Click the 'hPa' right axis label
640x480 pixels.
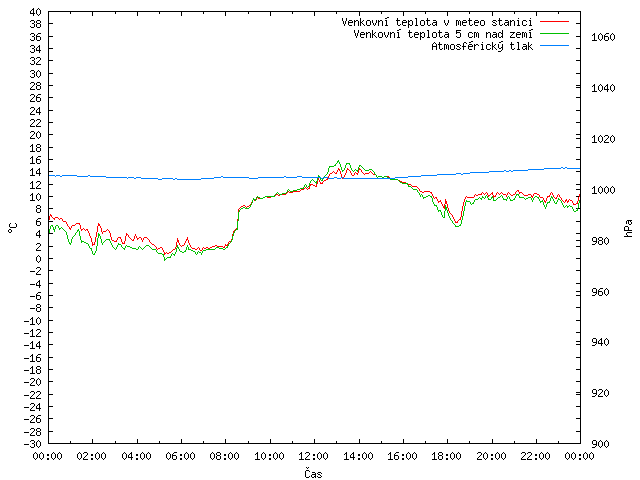629,228
